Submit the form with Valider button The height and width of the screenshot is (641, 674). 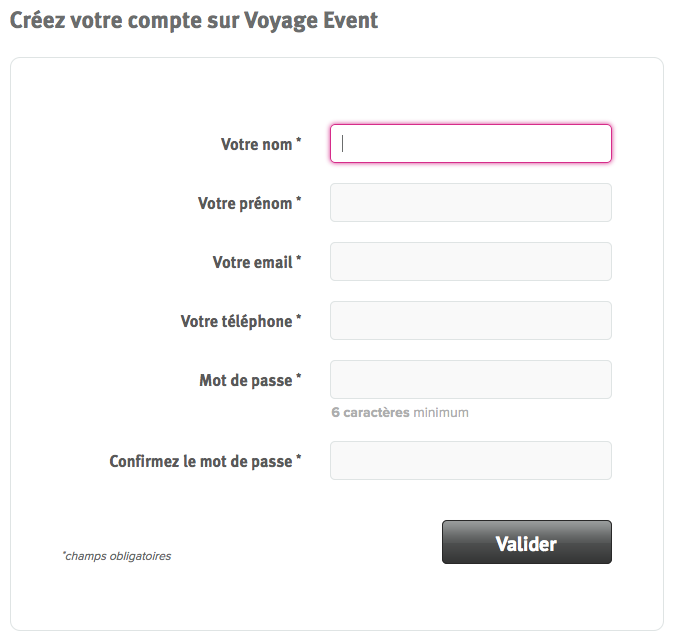tap(527, 542)
